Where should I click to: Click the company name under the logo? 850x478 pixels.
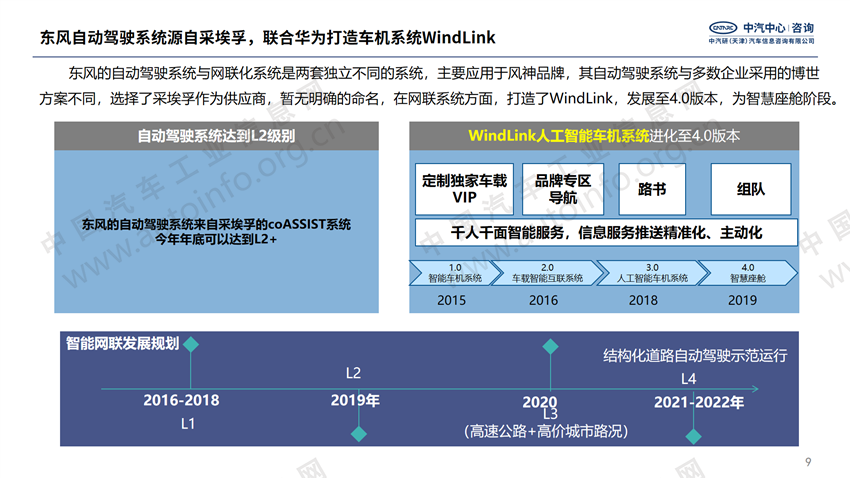click(761, 41)
